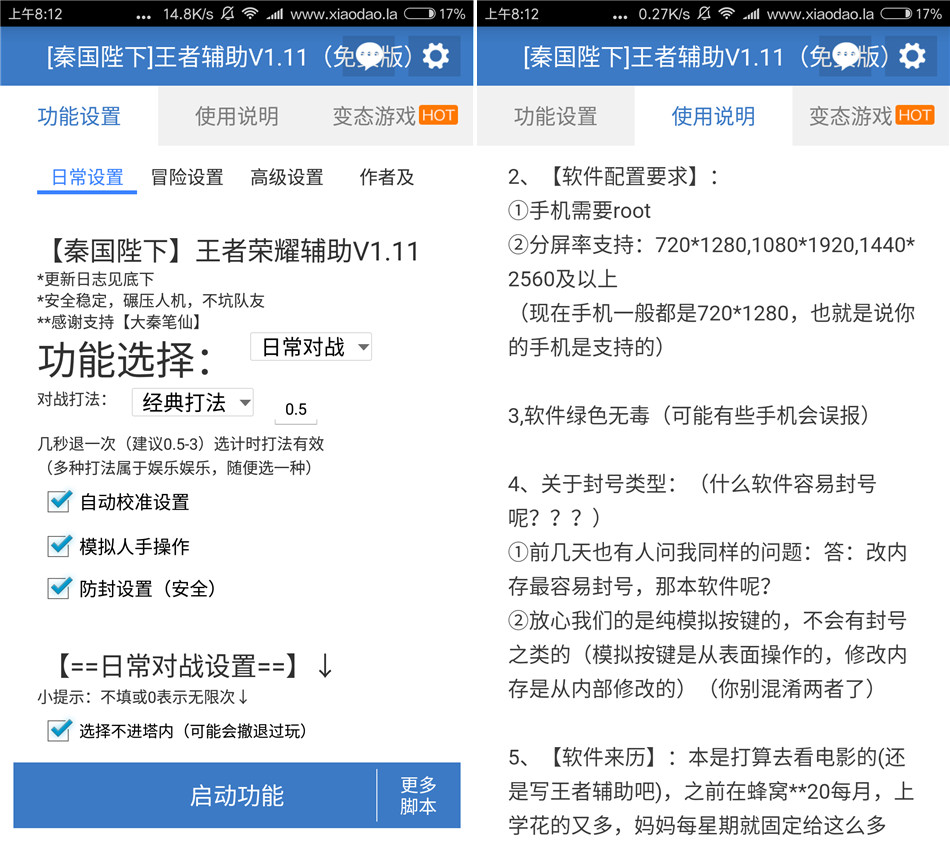The height and width of the screenshot is (841, 950).
Task: Tap 小提示：不填或0表示无限次 hint
Action: coord(143,697)
